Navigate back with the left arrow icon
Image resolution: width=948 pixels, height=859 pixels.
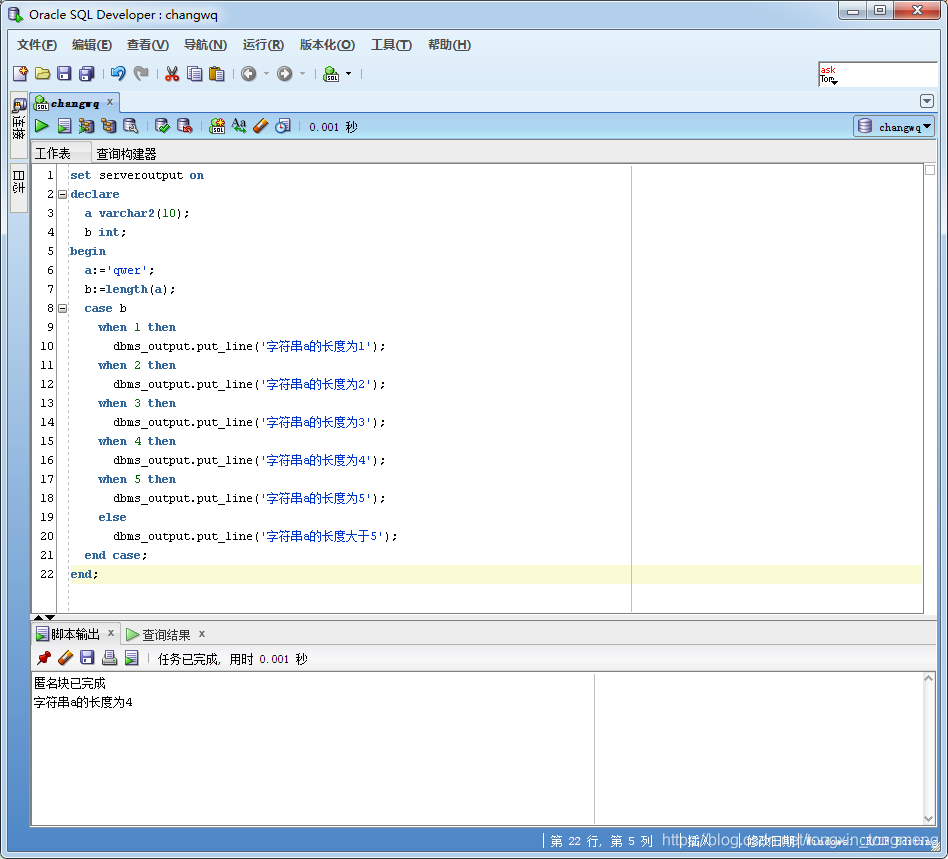tap(248, 74)
